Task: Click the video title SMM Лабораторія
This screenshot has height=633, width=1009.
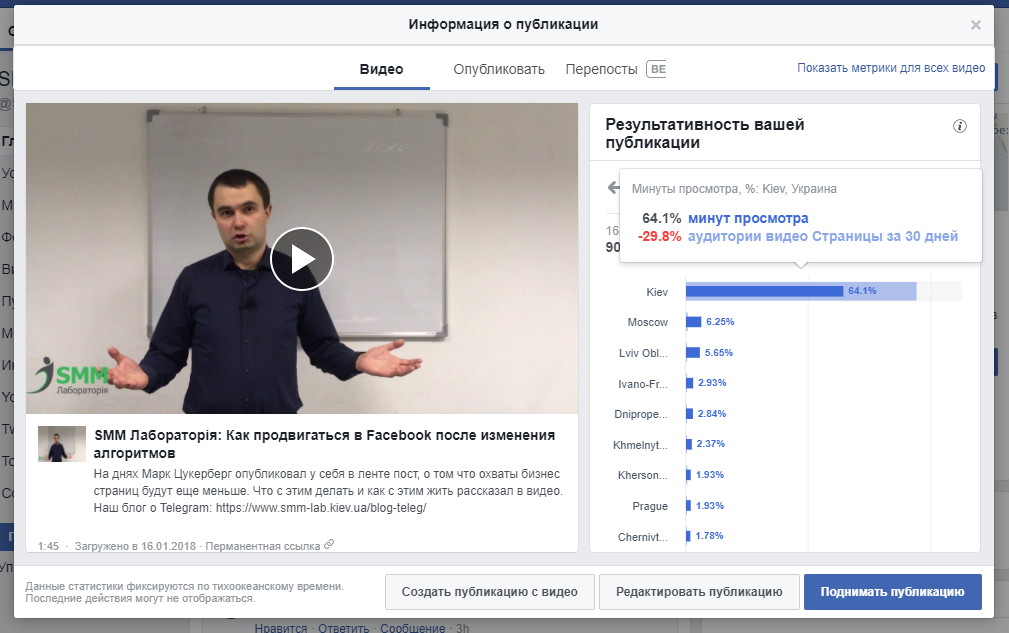Action: [x=324, y=444]
